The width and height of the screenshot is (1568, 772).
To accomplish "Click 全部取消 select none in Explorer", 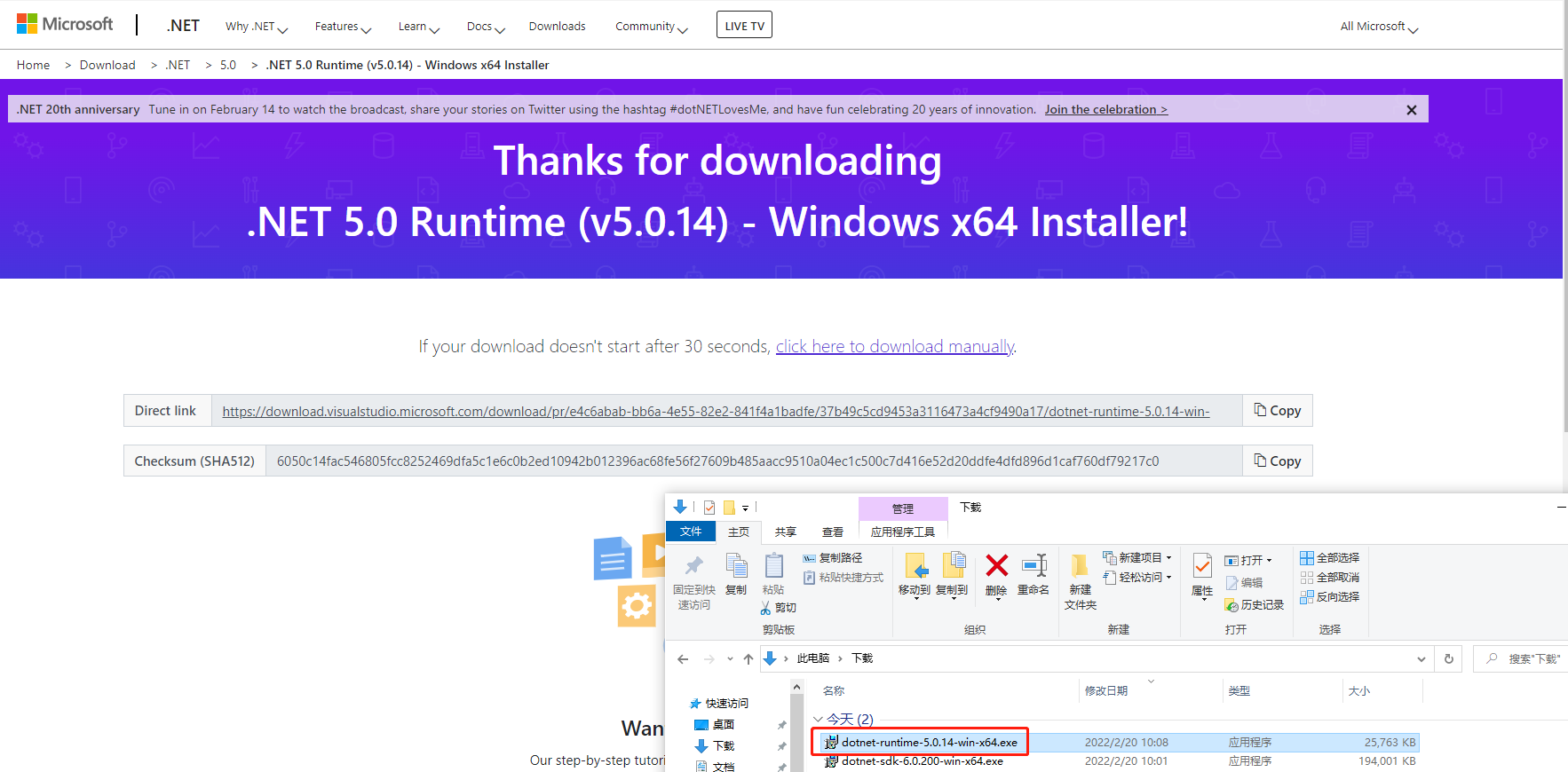I will [1329, 578].
